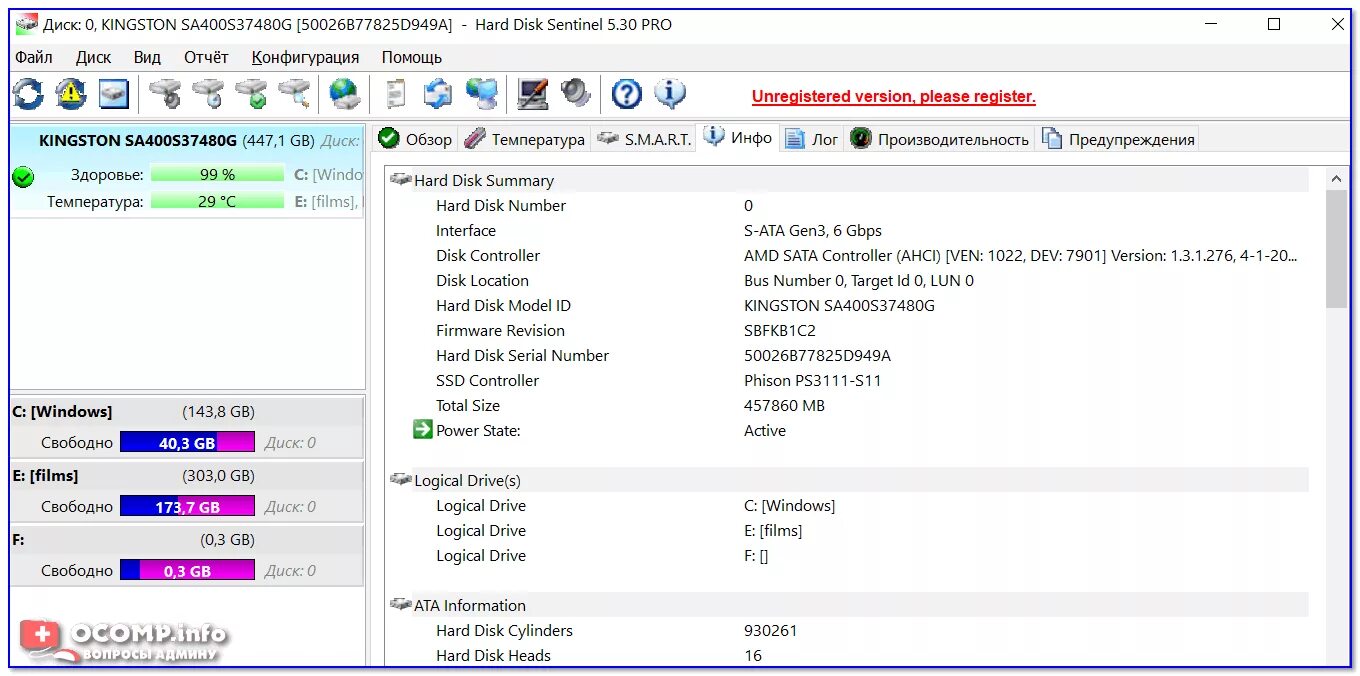Viewport: 1360px width, 676px height.
Task: Switch to the Температура tab
Action: (524, 139)
